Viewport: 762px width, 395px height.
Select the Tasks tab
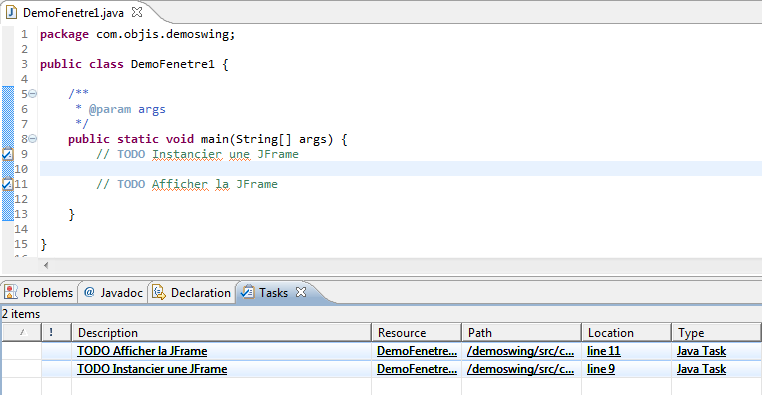tap(273, 293)
